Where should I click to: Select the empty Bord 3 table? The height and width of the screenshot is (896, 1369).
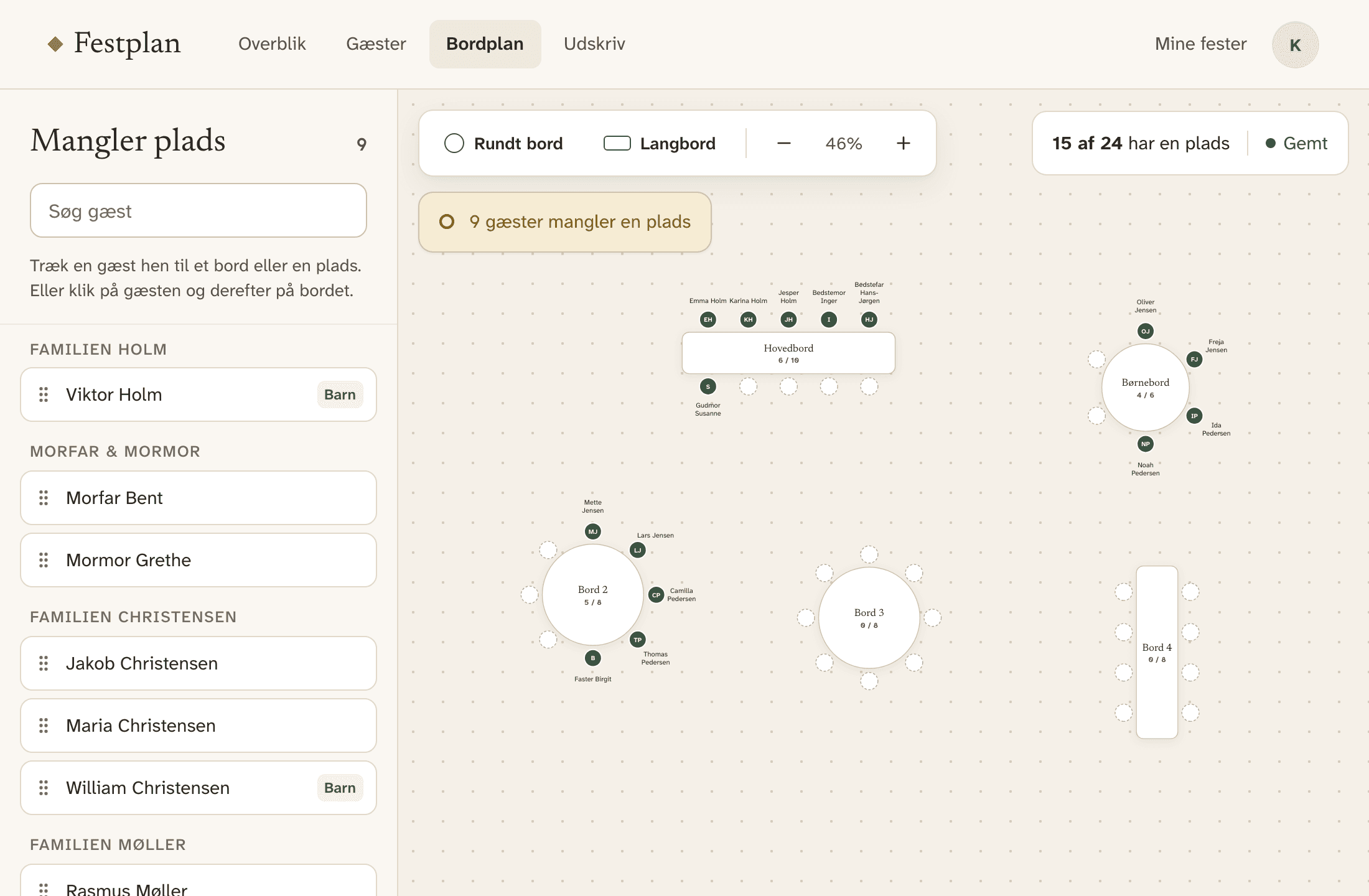pyautogui.click(x=869, y=618)
